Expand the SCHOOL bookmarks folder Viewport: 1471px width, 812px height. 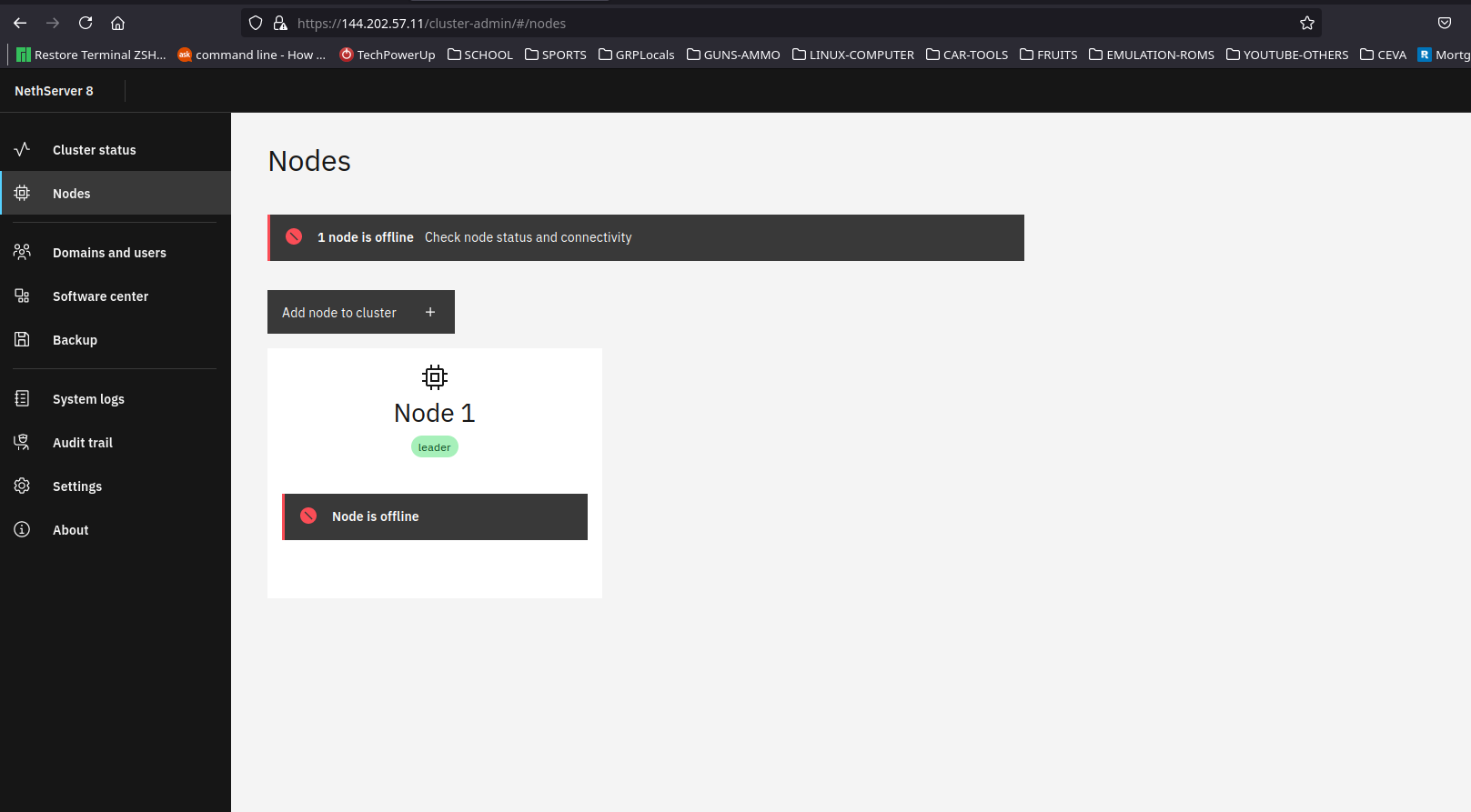[x=480, y=55]
